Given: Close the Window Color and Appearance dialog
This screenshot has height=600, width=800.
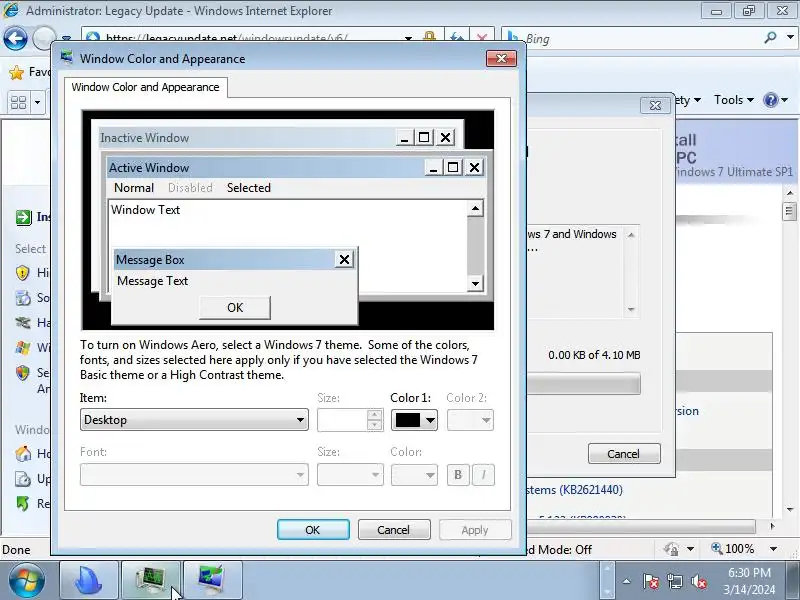Looking at the screenshot, I should click(501, 58).
